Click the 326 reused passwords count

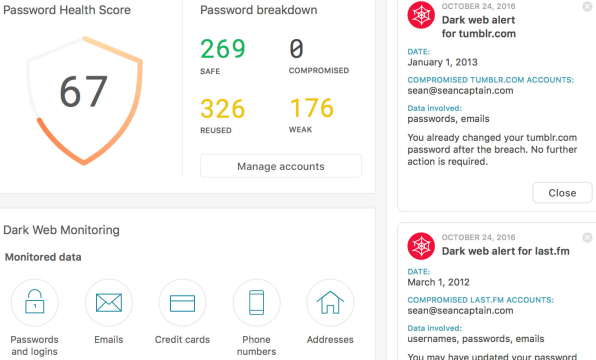[223, 109]
